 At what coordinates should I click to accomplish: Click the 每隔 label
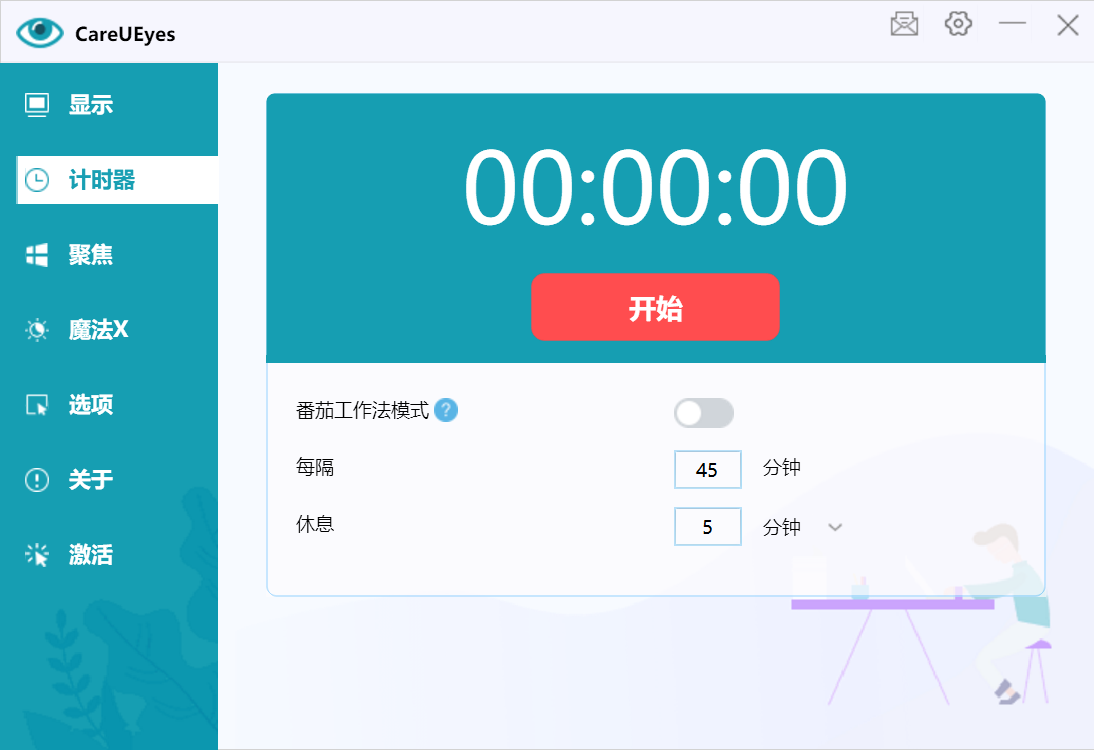[315, 467]
